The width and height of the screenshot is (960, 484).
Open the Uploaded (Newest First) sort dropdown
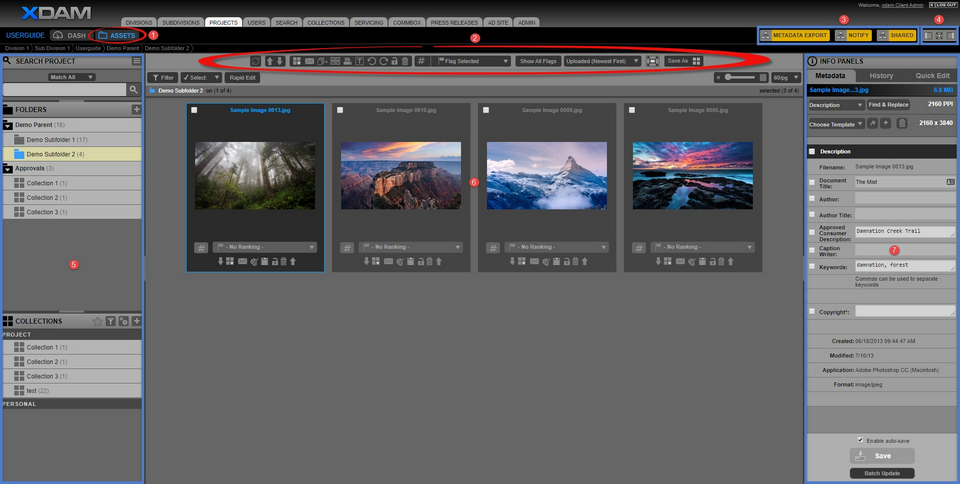602,61
